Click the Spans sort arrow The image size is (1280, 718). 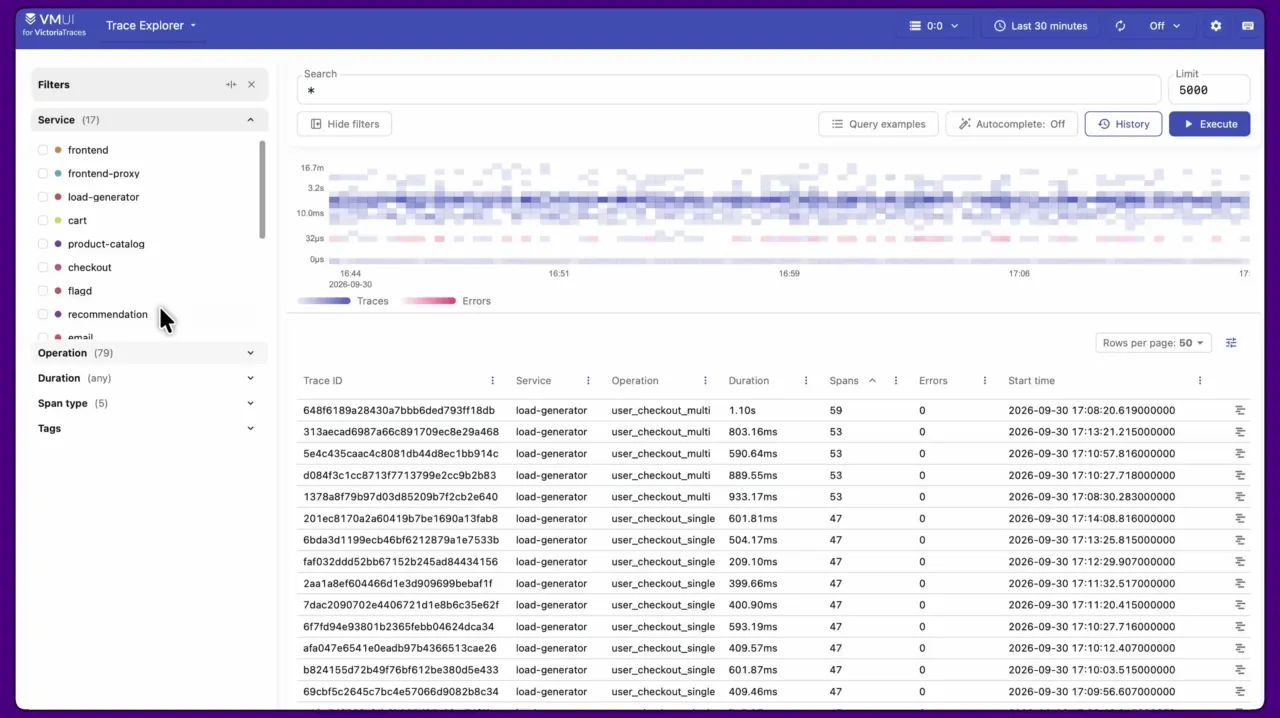tap(872, 381)
